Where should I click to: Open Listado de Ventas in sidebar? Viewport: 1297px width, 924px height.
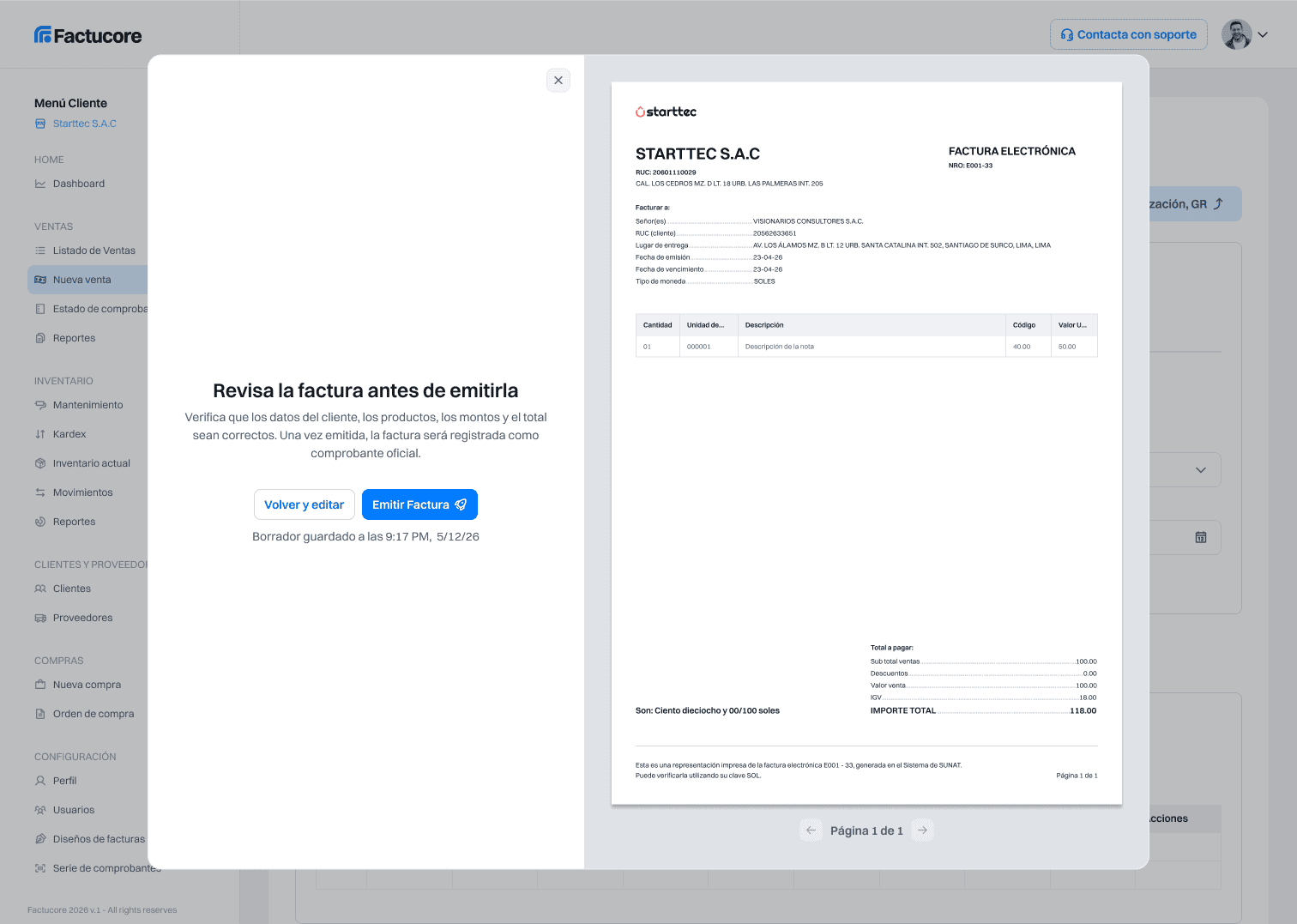(x=94, y=251)
